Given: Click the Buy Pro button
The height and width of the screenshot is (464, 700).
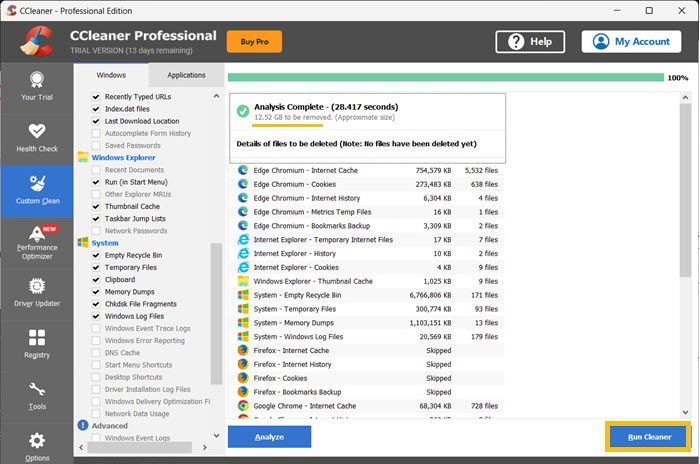Looking at the screenshot, I should (x=254, y=42).
